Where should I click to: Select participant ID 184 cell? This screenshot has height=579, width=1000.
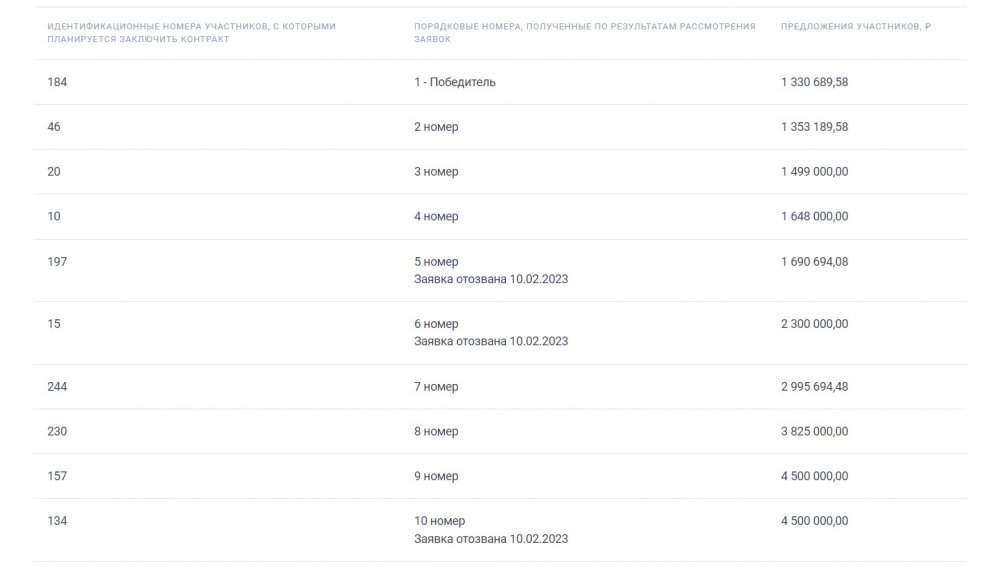tap(57, 82)
